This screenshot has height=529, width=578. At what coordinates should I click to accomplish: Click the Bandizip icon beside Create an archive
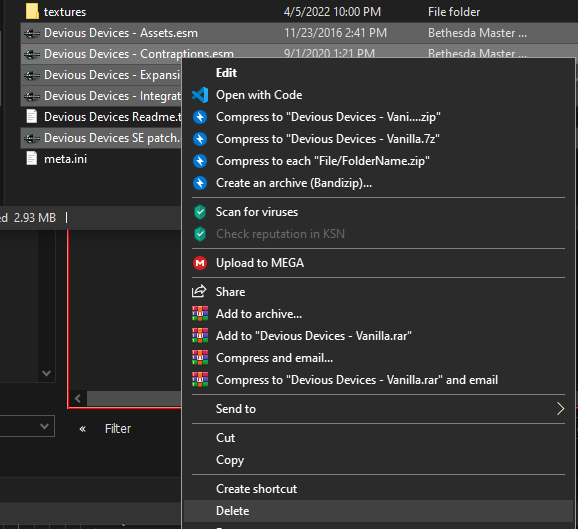click(200, 183)
